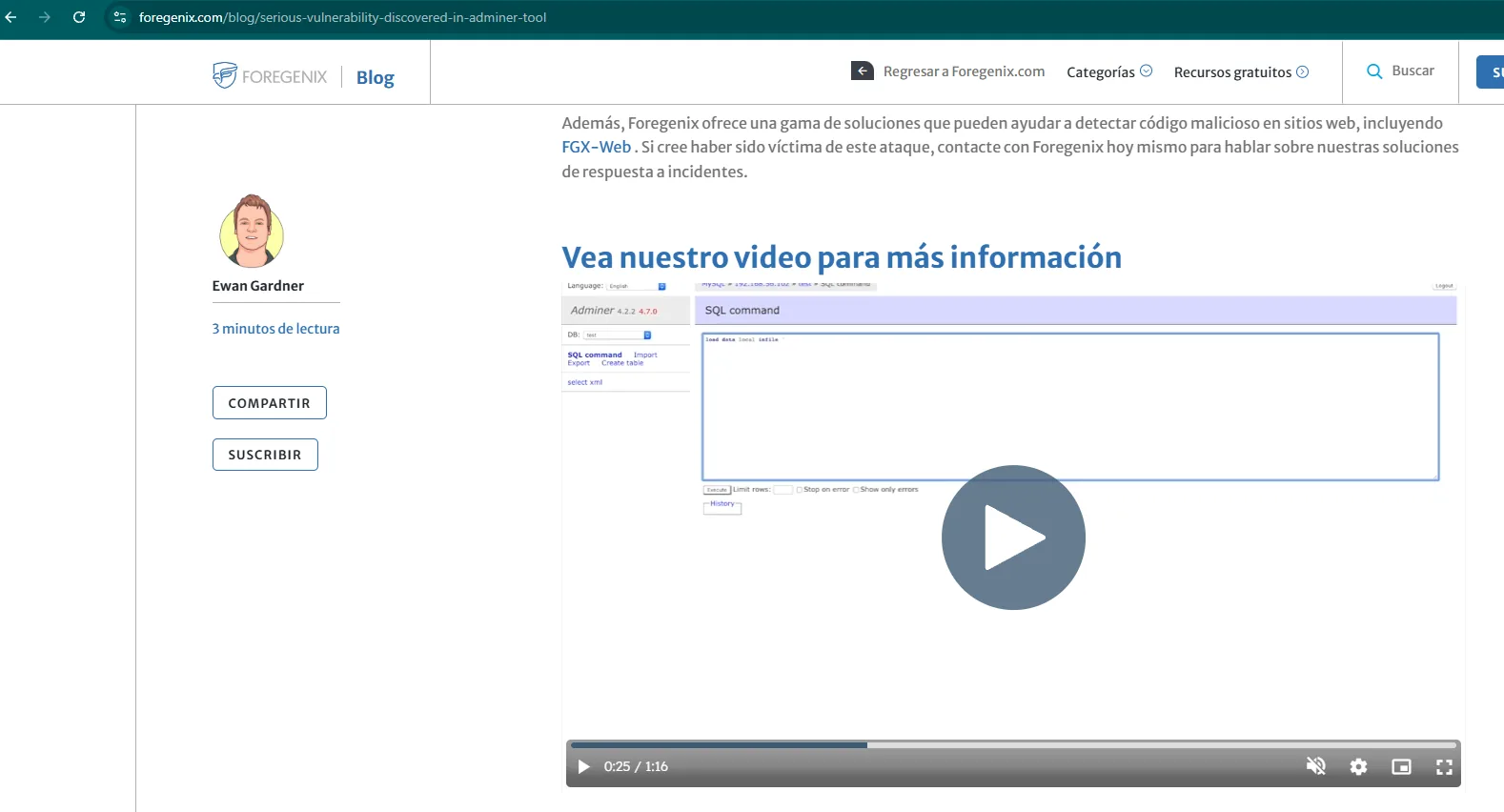
Task: Start the video with the large play button
Action: pyautogui.click(x=1013, y=538)
